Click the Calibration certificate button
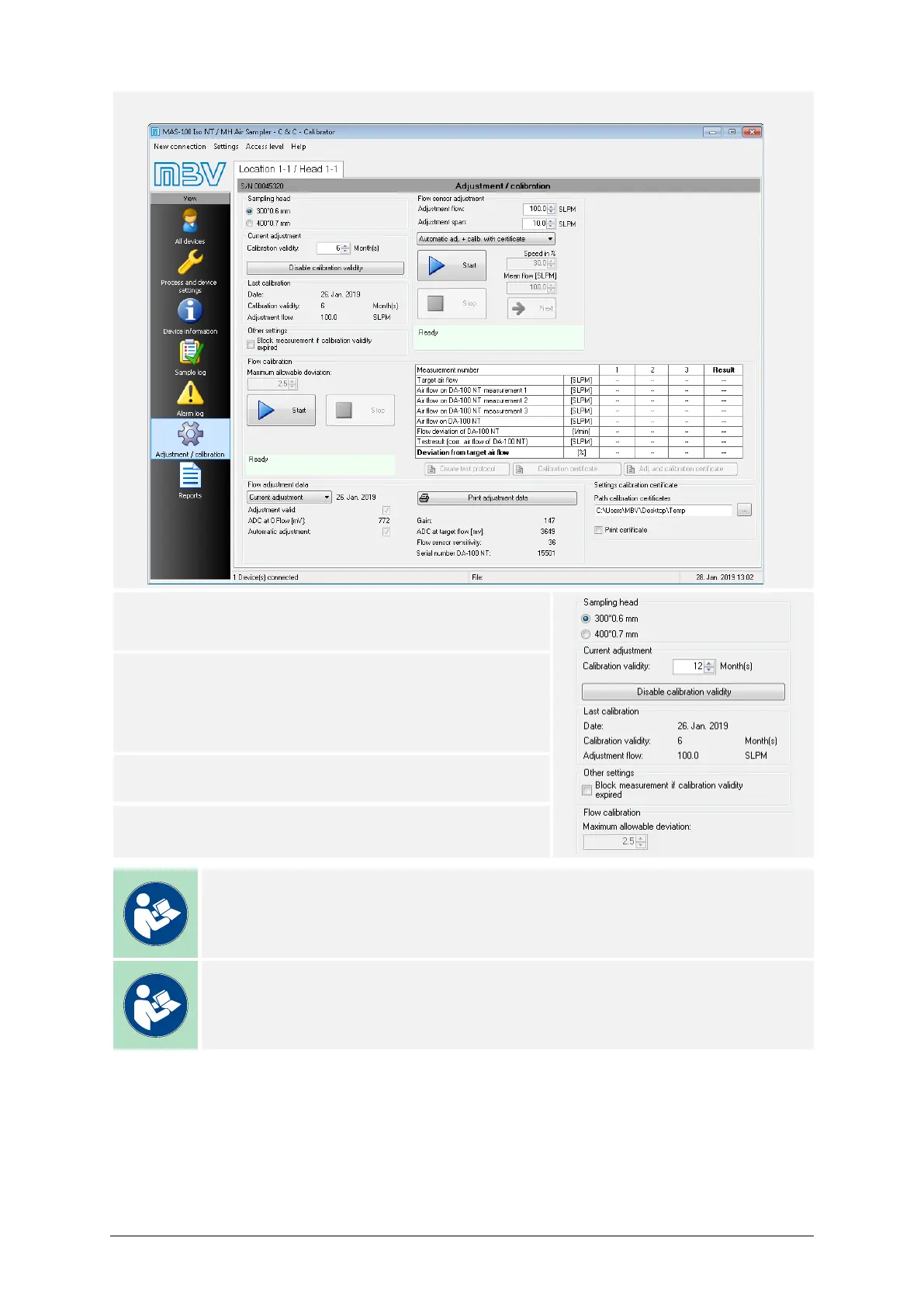Viewport: 924px width, 1307px height. point(567,469)
